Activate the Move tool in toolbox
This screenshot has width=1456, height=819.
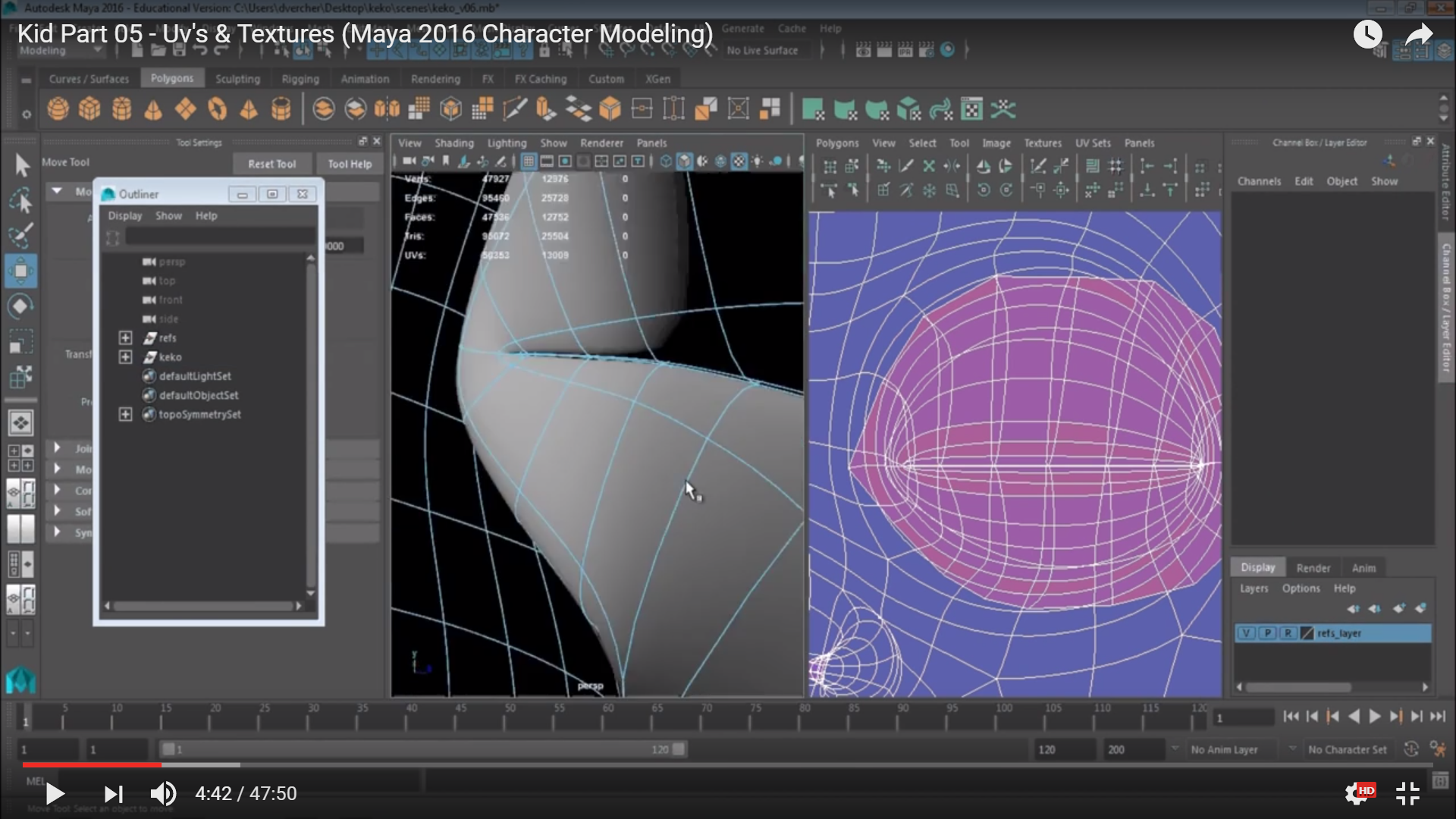21,271
